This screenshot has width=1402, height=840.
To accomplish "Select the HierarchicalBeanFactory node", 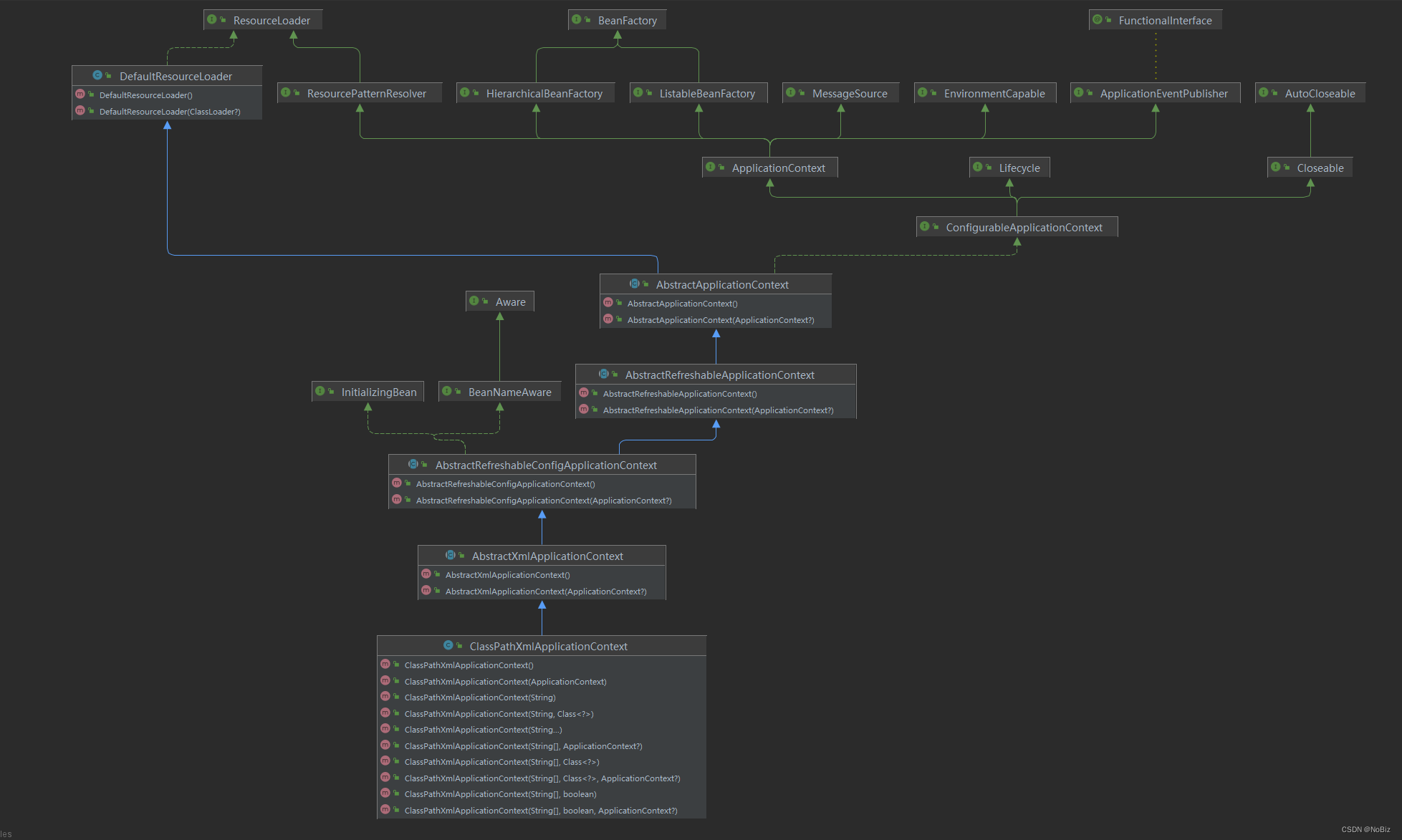I will (543, 94).
